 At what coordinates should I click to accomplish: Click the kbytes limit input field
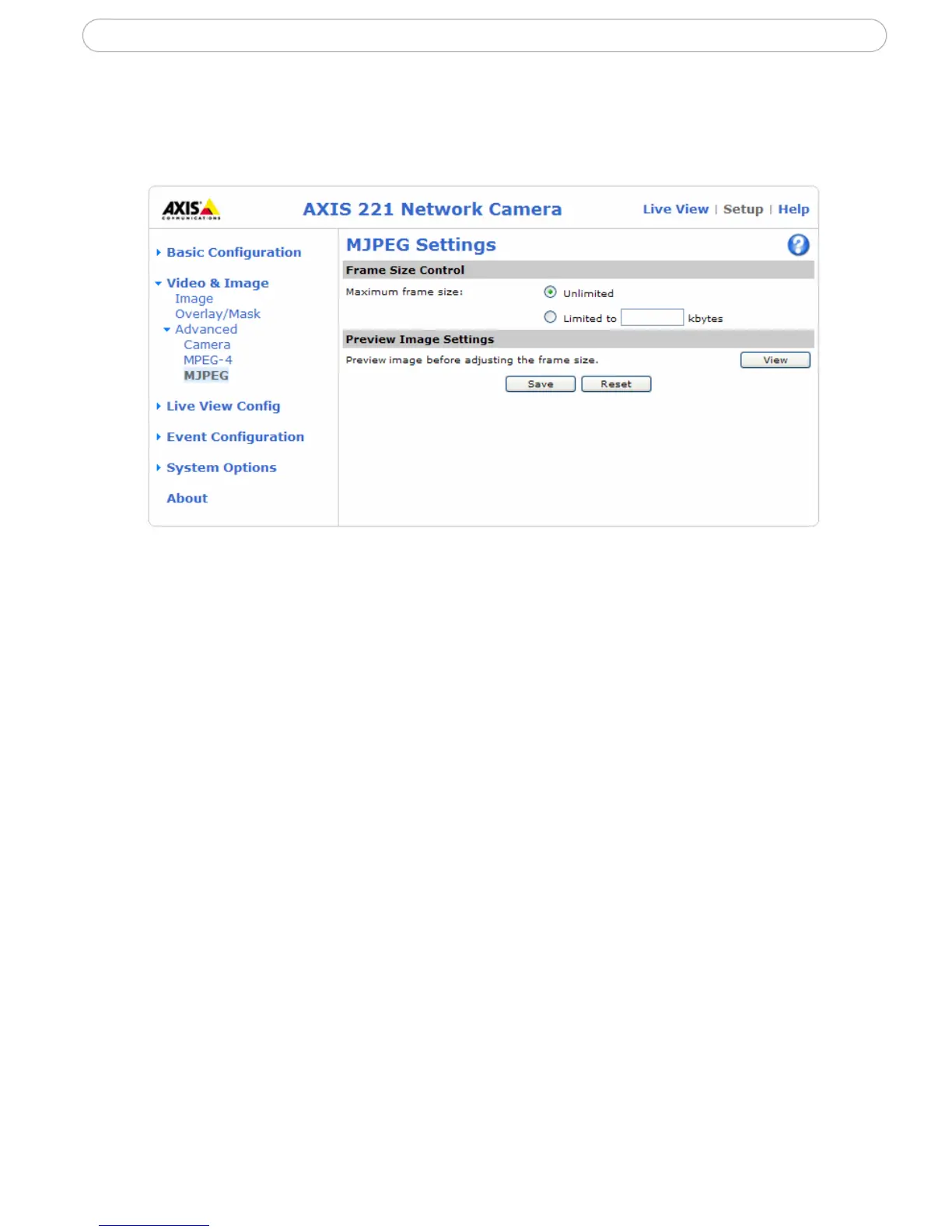(652, 317)
